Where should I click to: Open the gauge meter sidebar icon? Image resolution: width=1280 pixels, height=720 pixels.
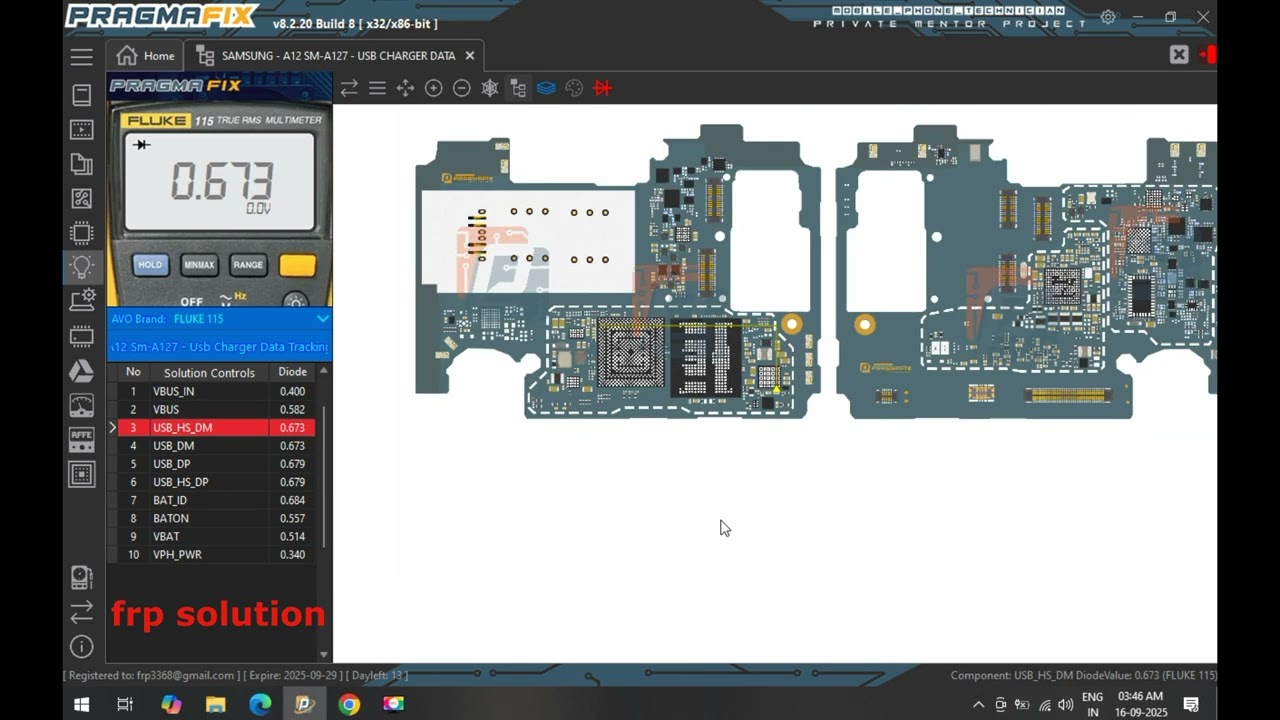pyautogui.click(x=82, y=405)
